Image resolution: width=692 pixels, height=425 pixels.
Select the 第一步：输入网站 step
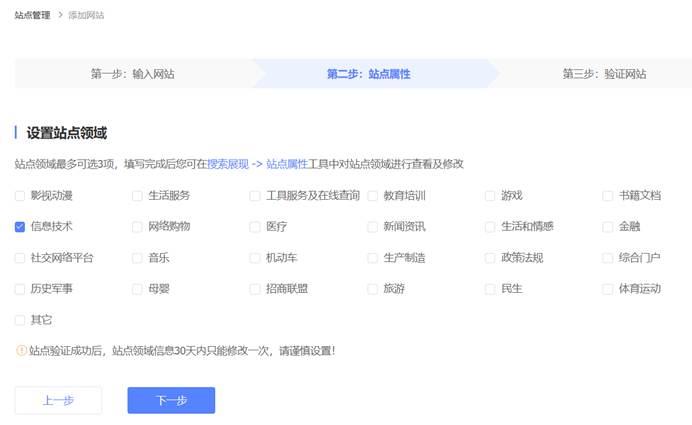tap(132, 74)
